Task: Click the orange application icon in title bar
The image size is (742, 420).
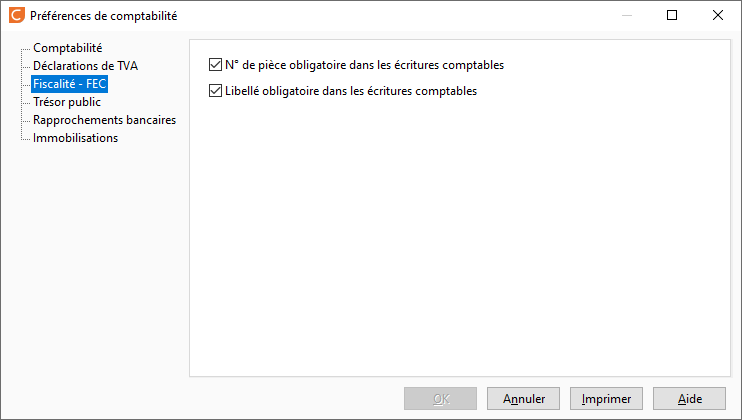Action: point(17,15)
